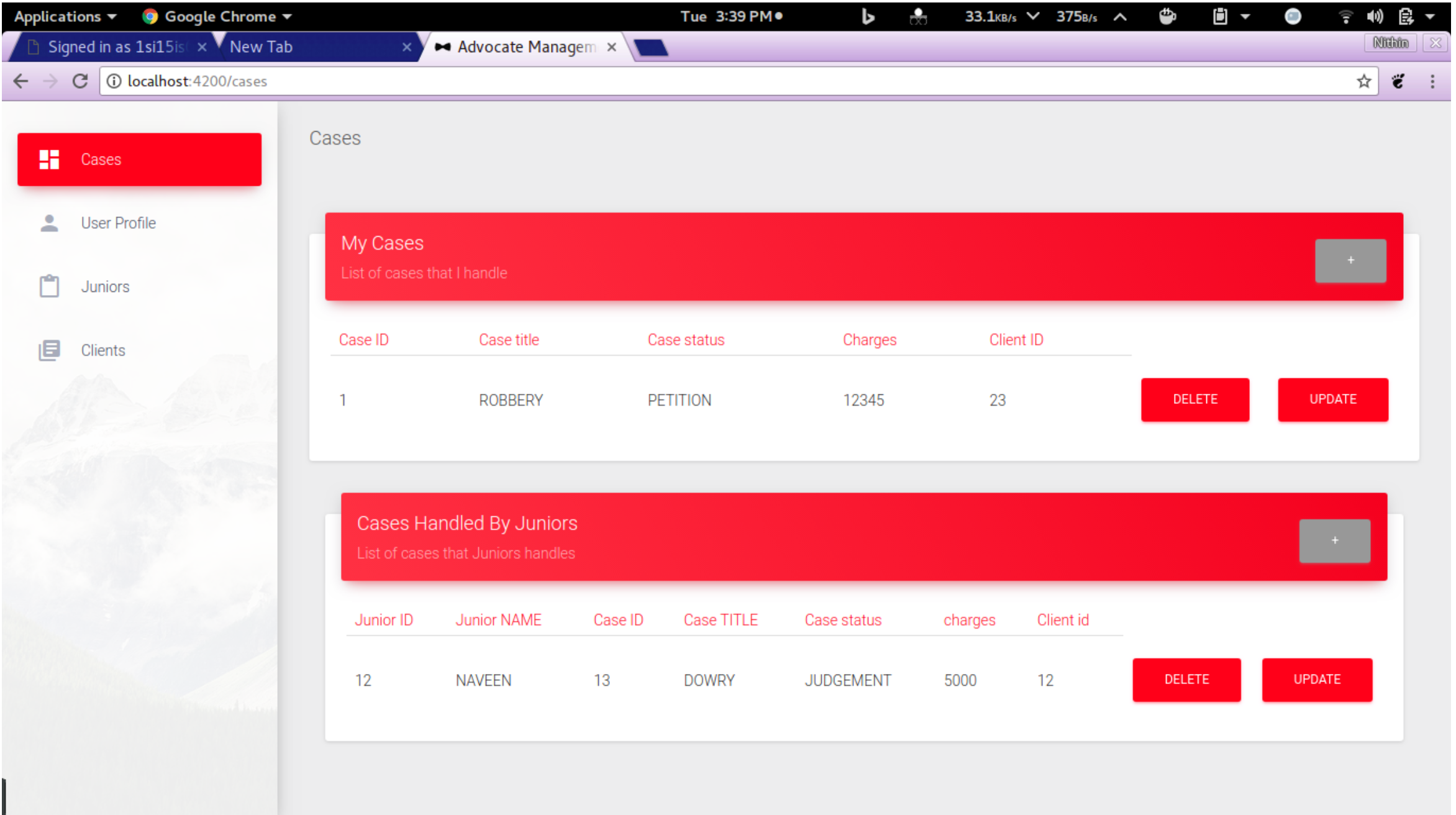Screen dimensions: 1456x815
Task: Click the caffeine coffee-cup tray icon
Action: pyautogui.click(x=1168, y=16)
